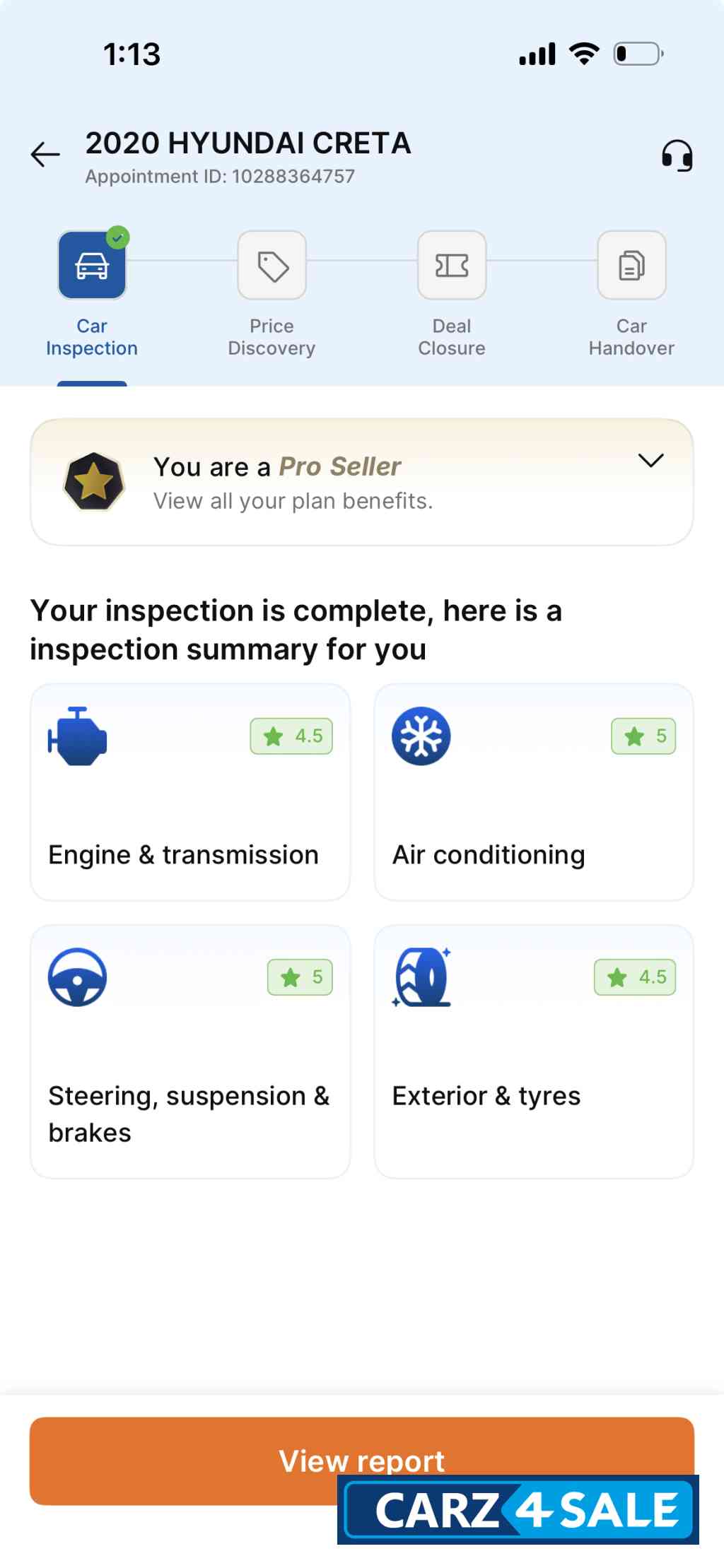Tap the tyre icon
This screenshot has height=1568, width=724.
click(x=422, y=977)
